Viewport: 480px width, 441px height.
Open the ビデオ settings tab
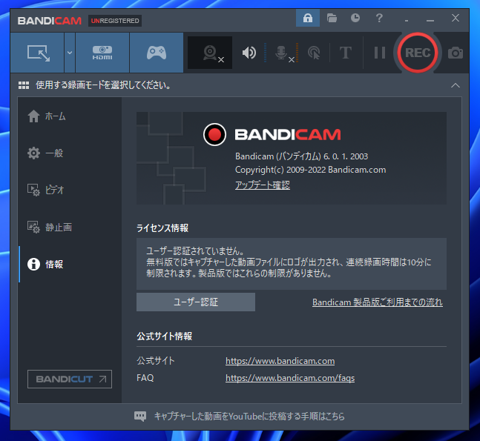tap(46, 190)
